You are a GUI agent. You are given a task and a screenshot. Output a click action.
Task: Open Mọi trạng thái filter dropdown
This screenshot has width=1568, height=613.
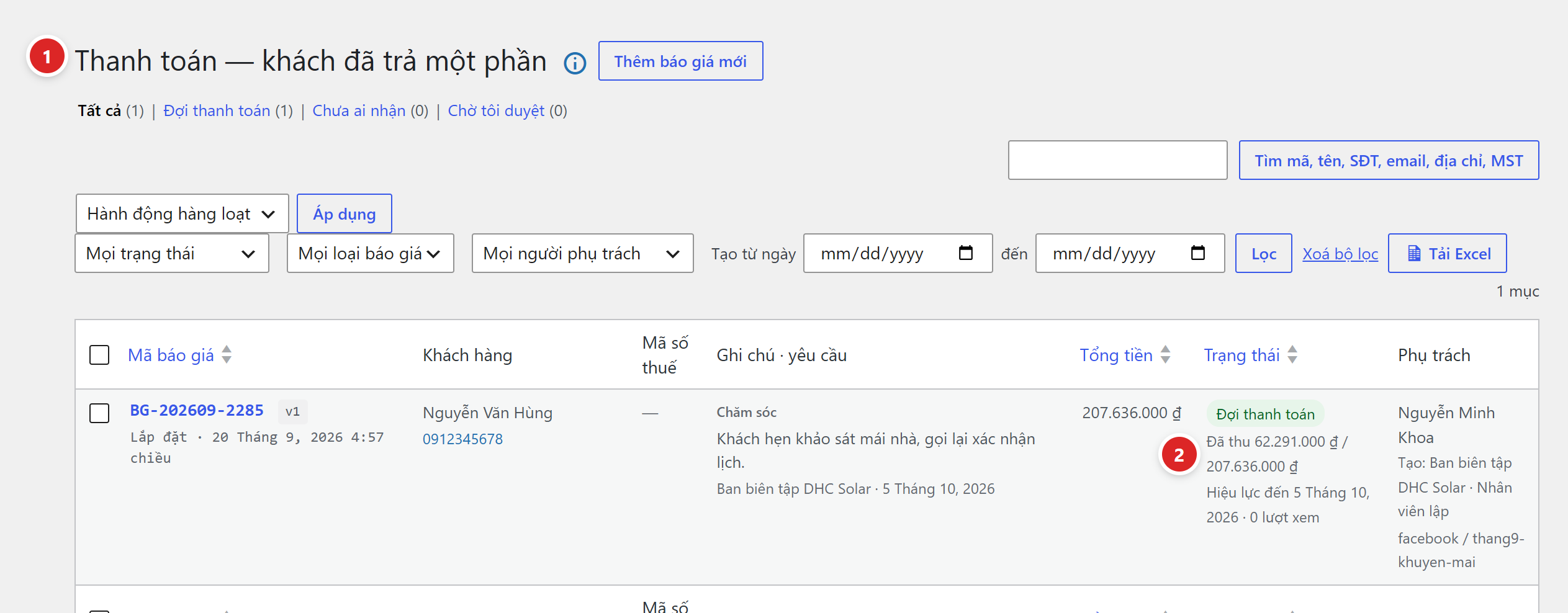pyautogui.click(x=172, y=253)
